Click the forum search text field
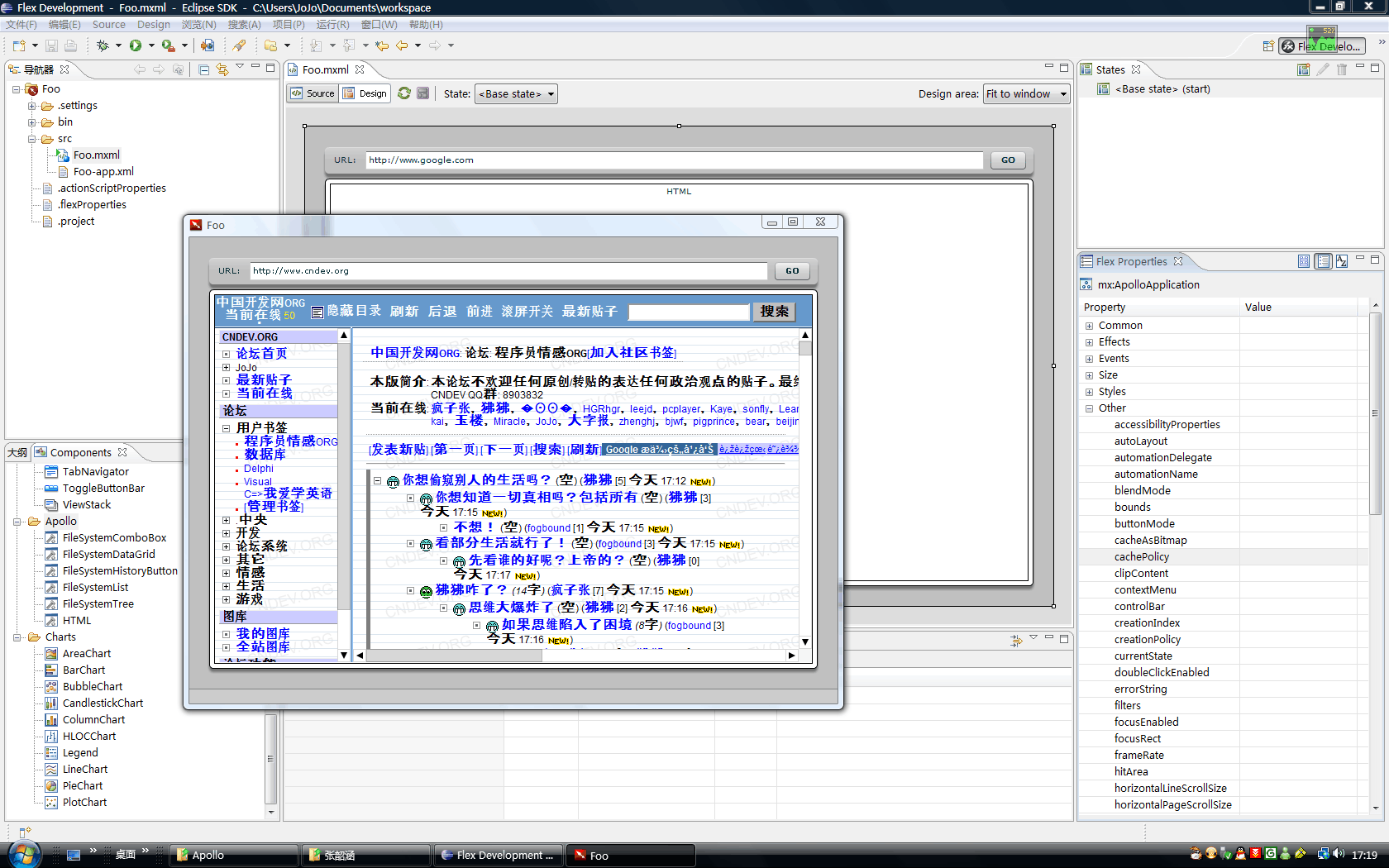The height and width of the screenshot is (868, 1389). tap(688, 312)
